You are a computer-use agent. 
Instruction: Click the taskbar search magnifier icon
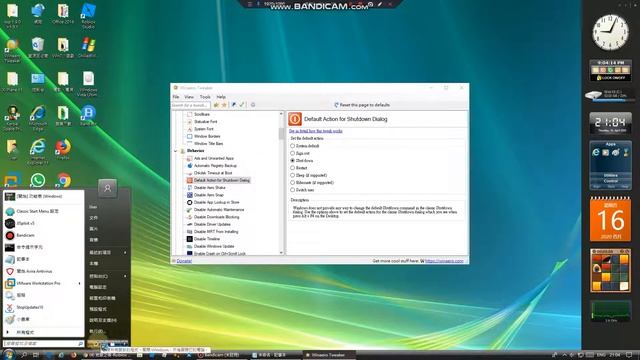click(x=24, y=355)
